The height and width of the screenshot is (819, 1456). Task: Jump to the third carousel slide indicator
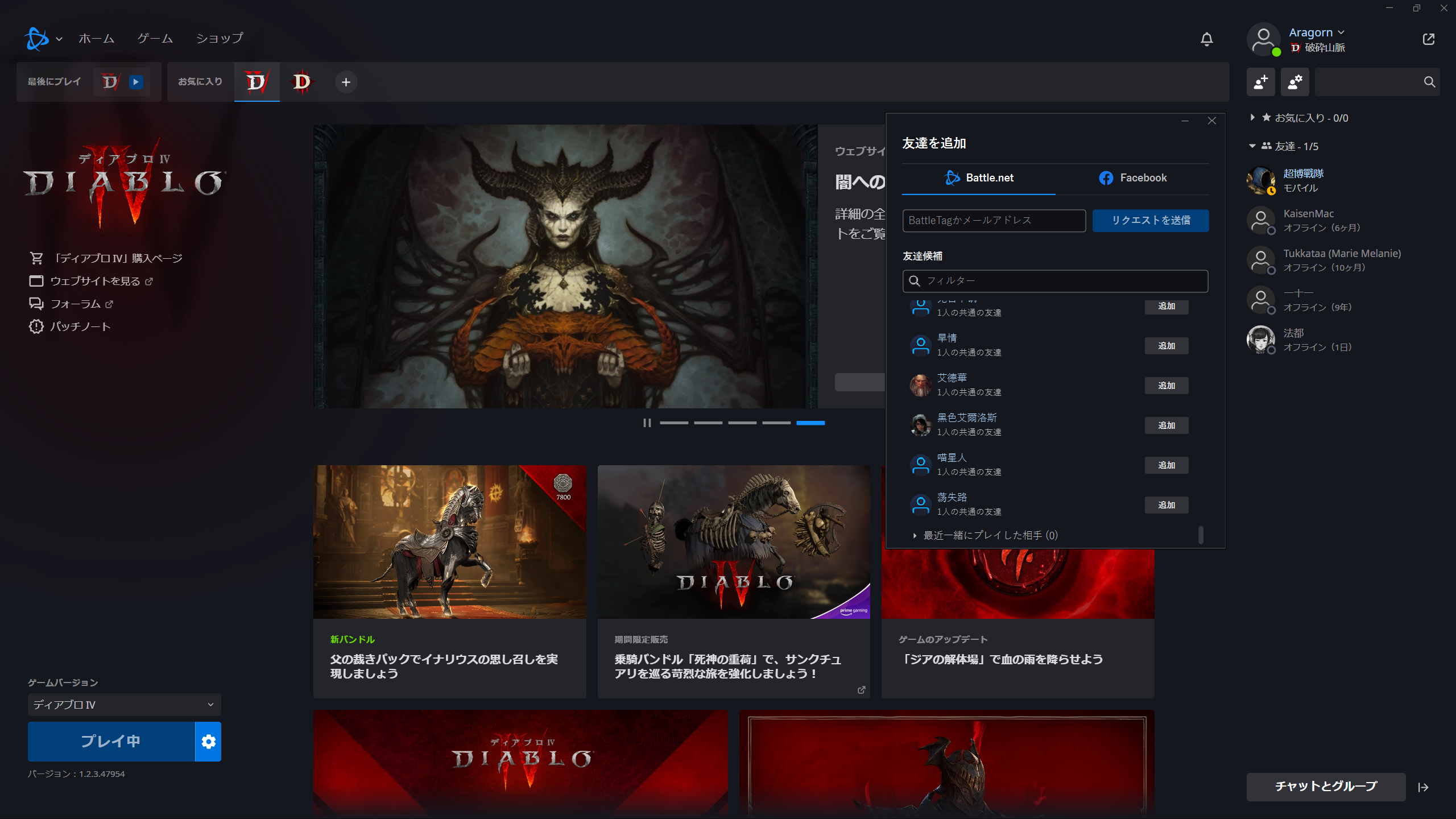pyautogui.click(x=742, y=423)
